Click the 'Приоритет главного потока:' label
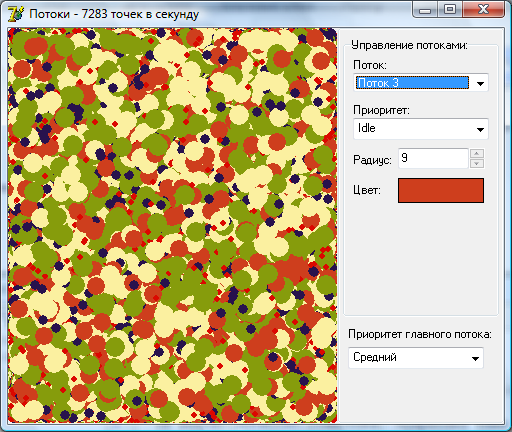 pyautogui.click(x=420, y=334)
